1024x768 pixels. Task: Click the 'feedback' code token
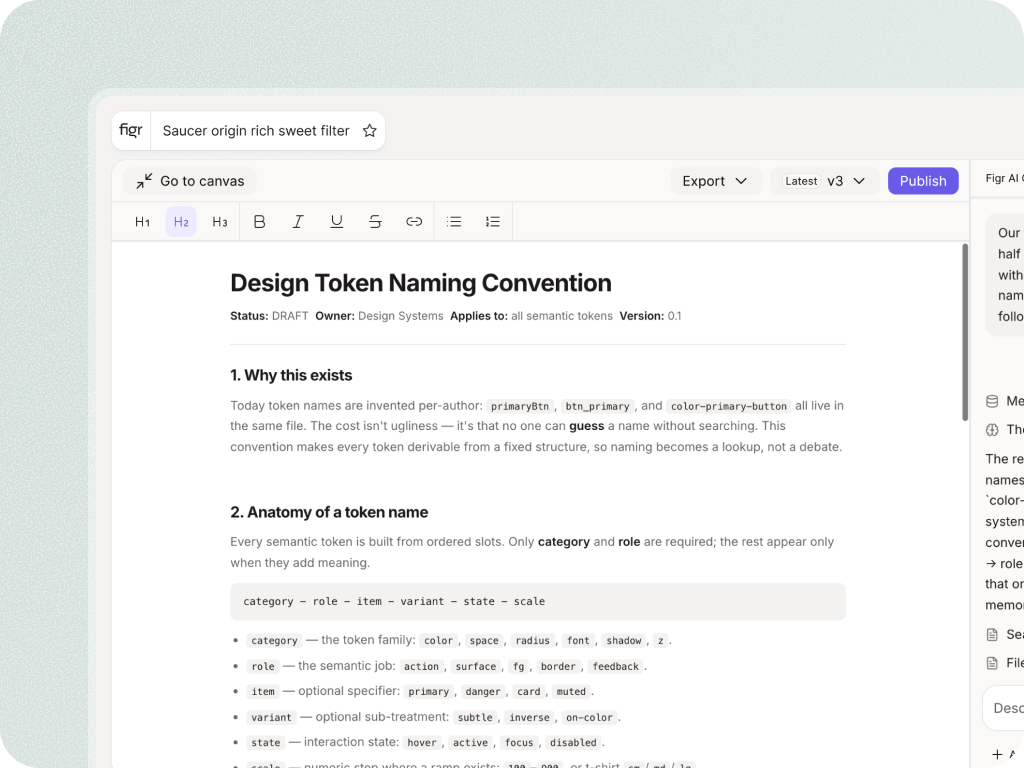[615, 666]
